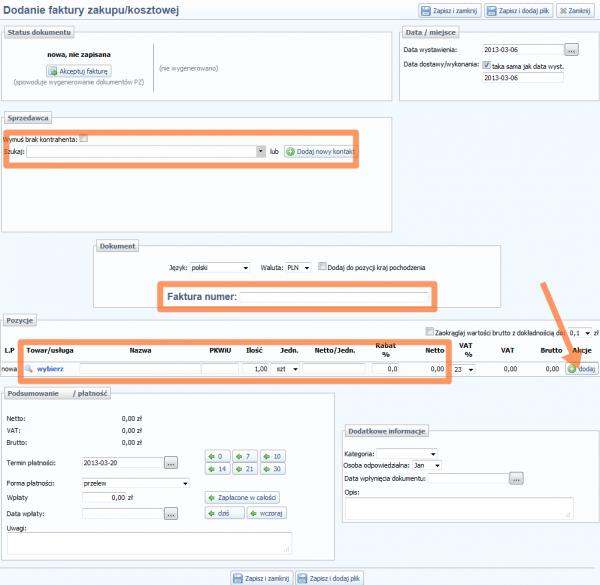Screen dimensions: 600x585
Task: Click magnifier icon next to 'wybierz'
Action: tap(29, 369)
